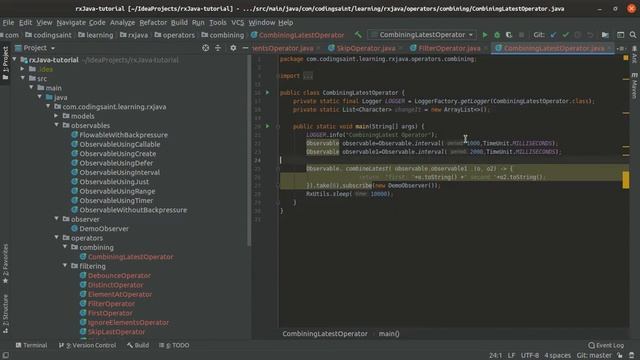
Task: Open FlowableWithBackpressure in project tree
Action: (x=119, y=135)
